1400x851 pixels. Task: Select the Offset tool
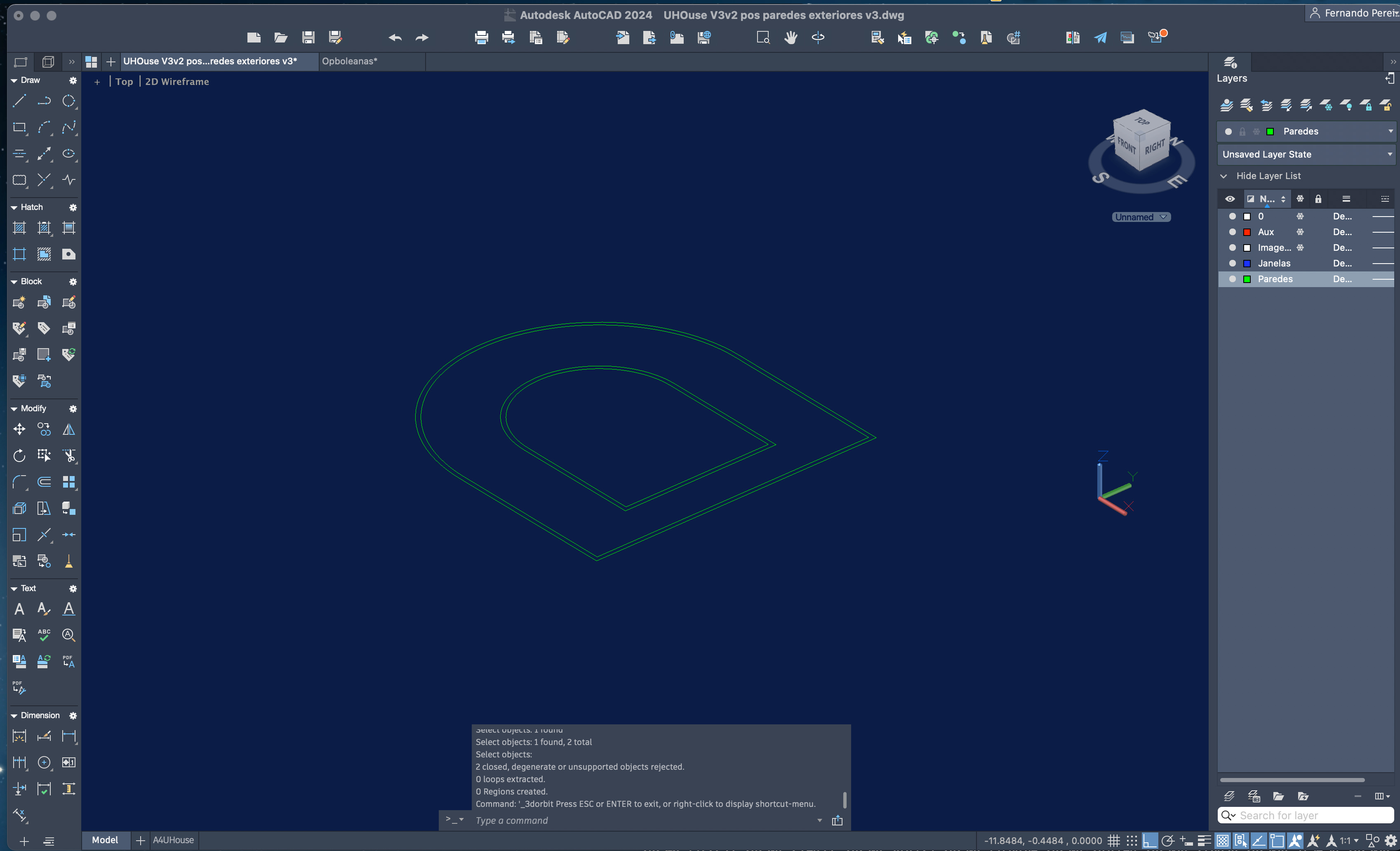44,482
